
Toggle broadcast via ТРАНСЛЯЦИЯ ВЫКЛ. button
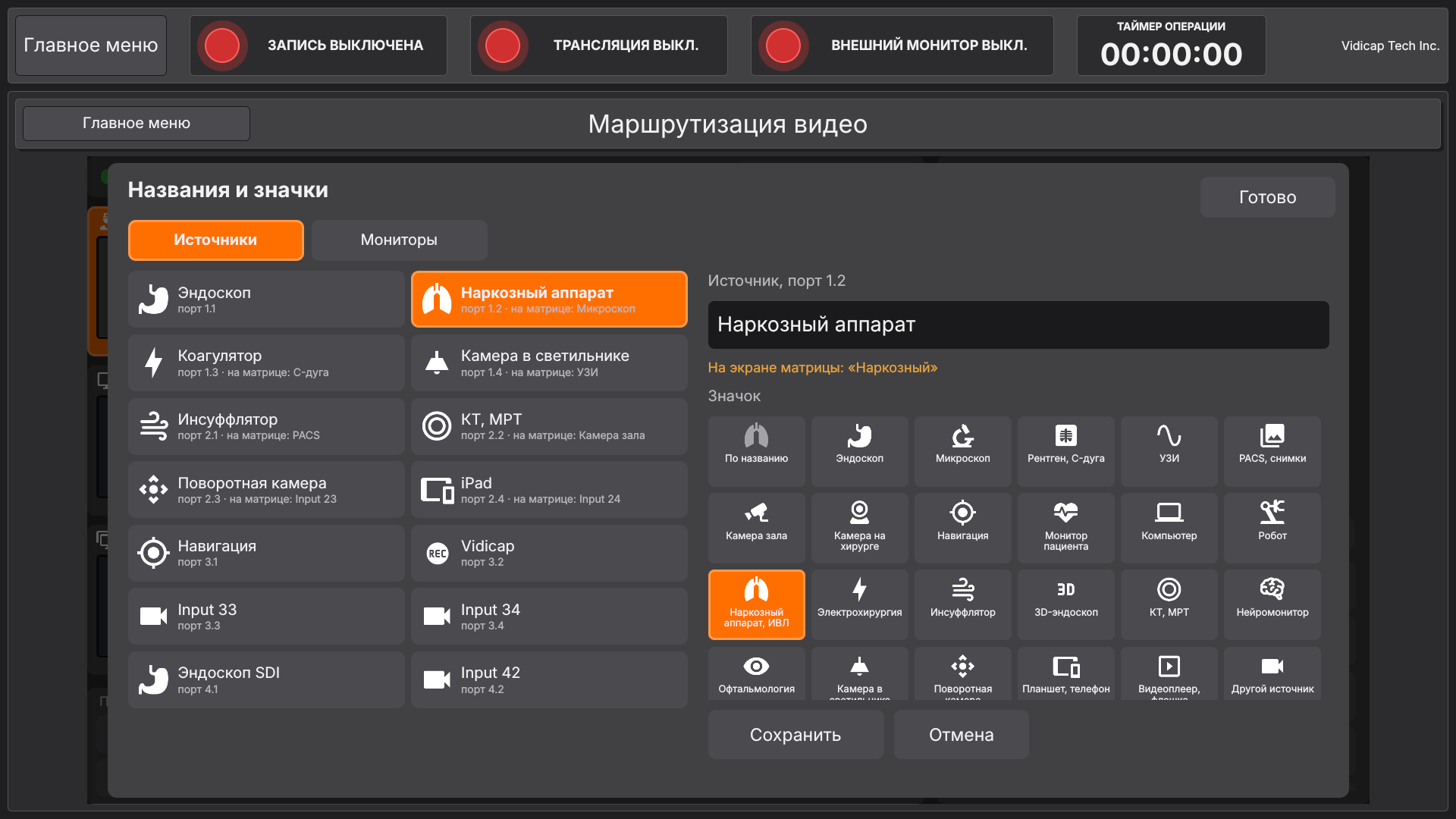point(598,45)
